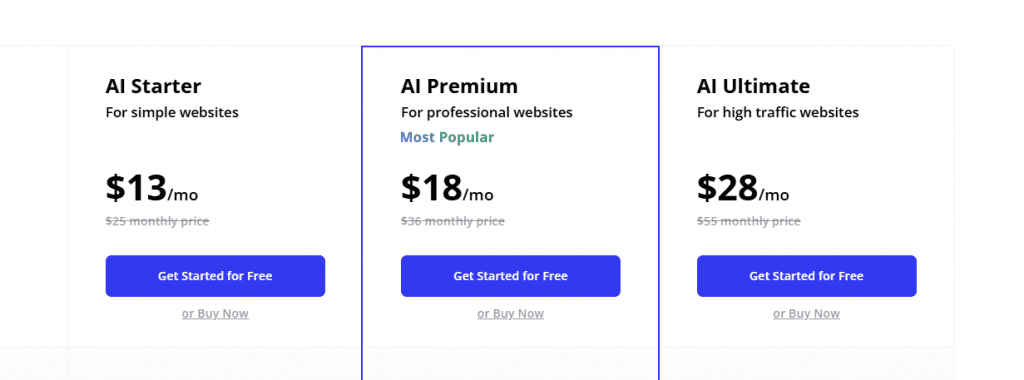Click Get Started for Free under AI Starter
The image size is (1024, 380).
click(x=215, y=276)
